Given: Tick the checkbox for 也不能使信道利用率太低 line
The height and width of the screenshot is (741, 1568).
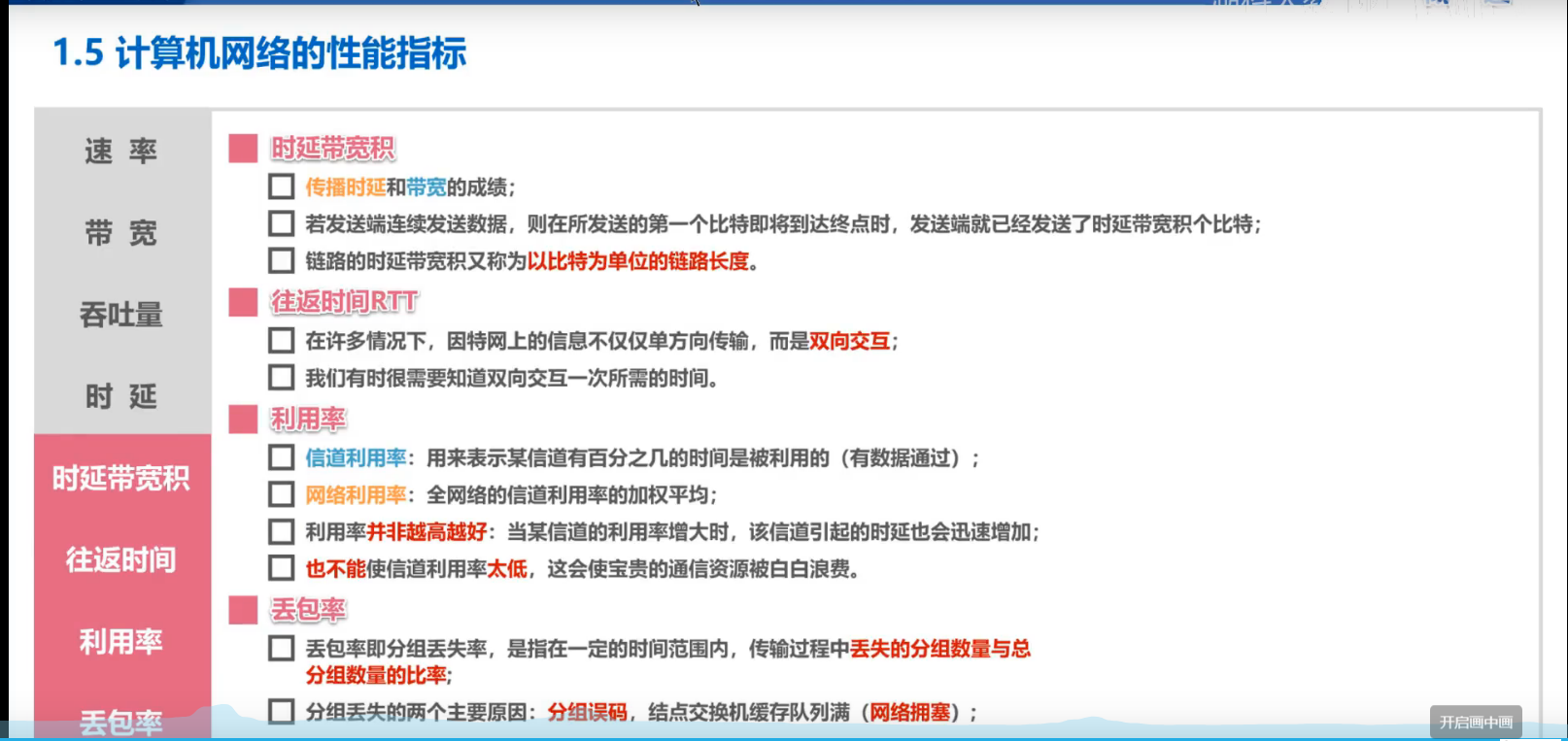Looking at the screenshot, I should [281, 568].
